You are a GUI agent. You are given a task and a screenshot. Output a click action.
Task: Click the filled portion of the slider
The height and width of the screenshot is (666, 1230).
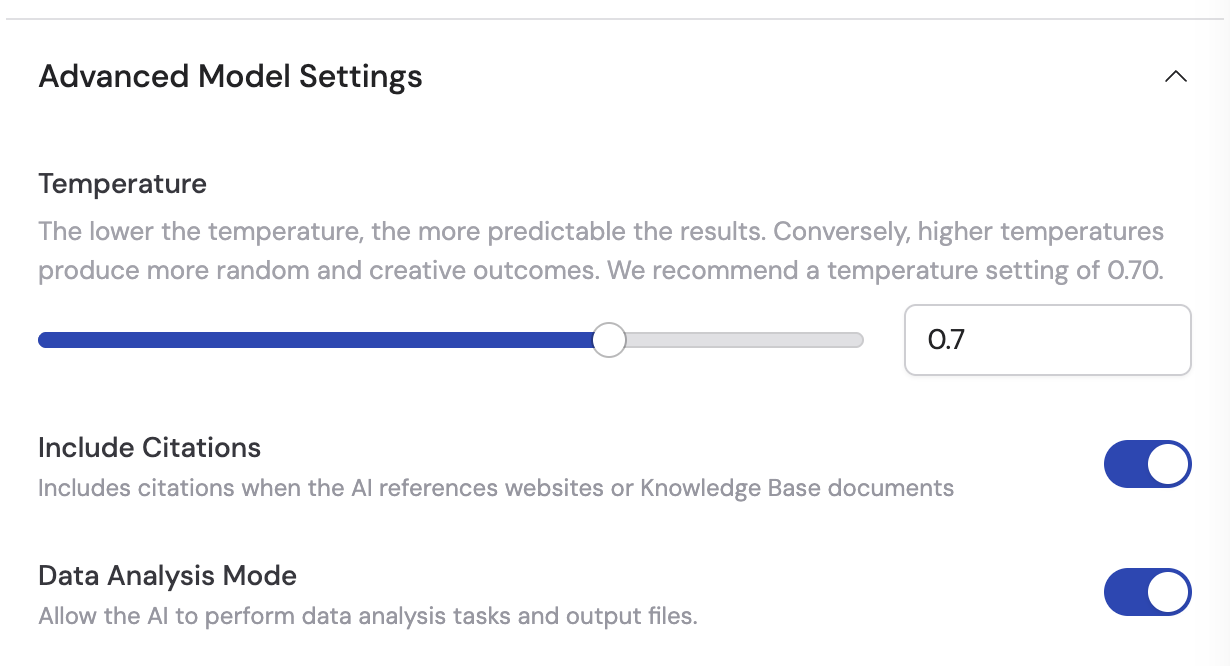click(x=300, y=340)
